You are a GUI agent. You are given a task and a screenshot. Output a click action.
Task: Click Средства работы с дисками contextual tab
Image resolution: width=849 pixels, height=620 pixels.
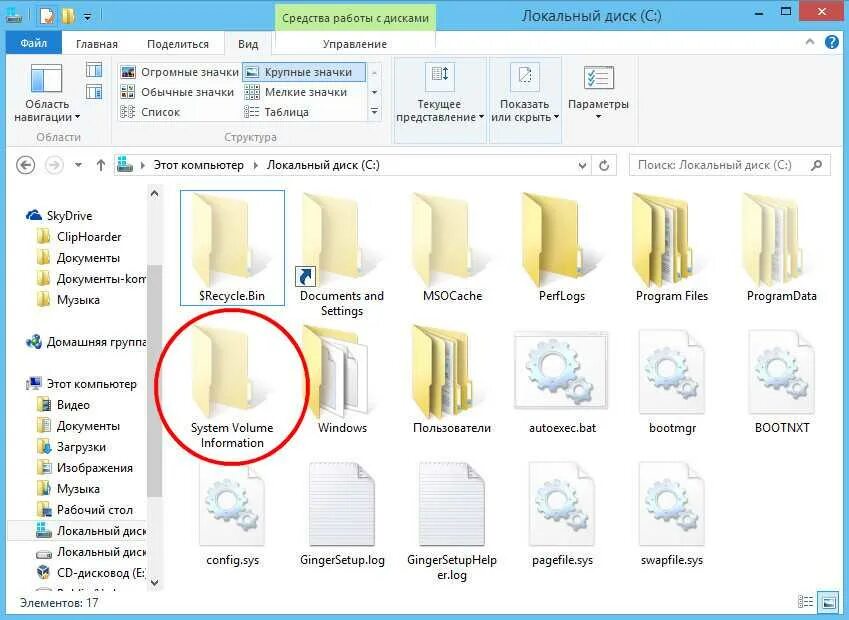(x=355, y=18)
